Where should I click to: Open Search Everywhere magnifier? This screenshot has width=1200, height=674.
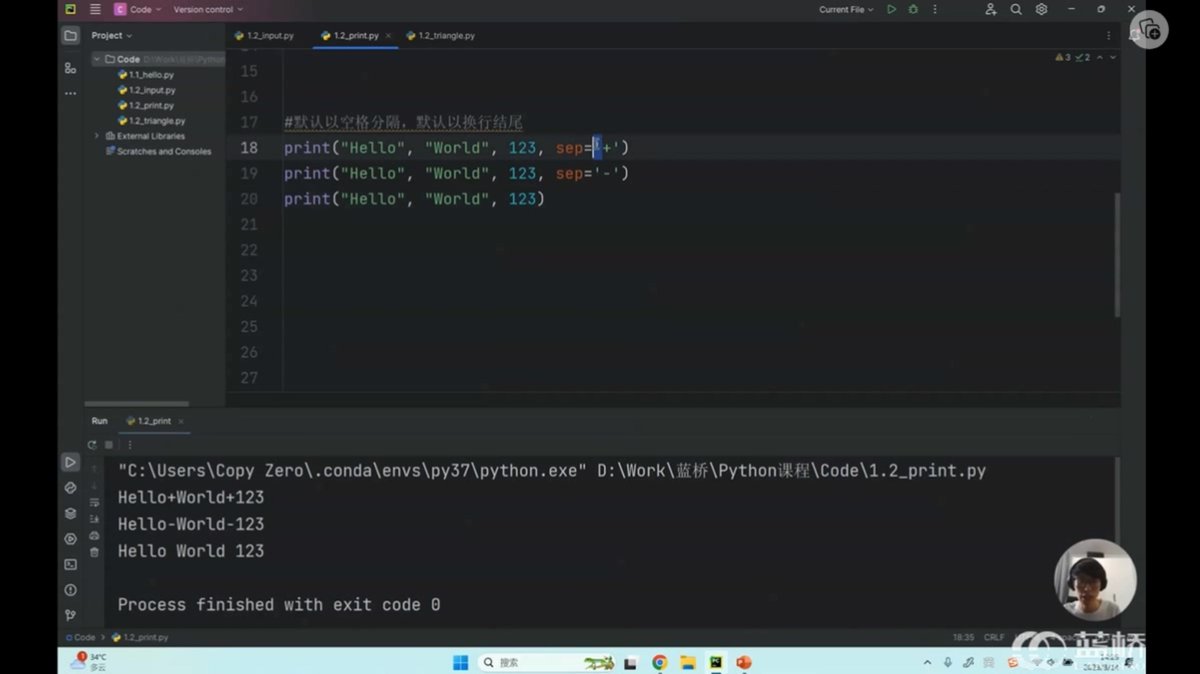[1016, 9]
